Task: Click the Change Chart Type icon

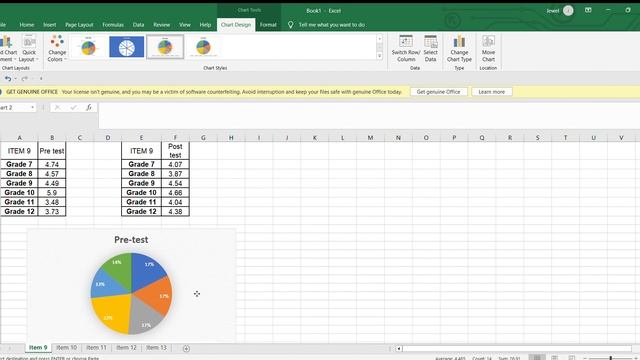Action: [459, 49]
